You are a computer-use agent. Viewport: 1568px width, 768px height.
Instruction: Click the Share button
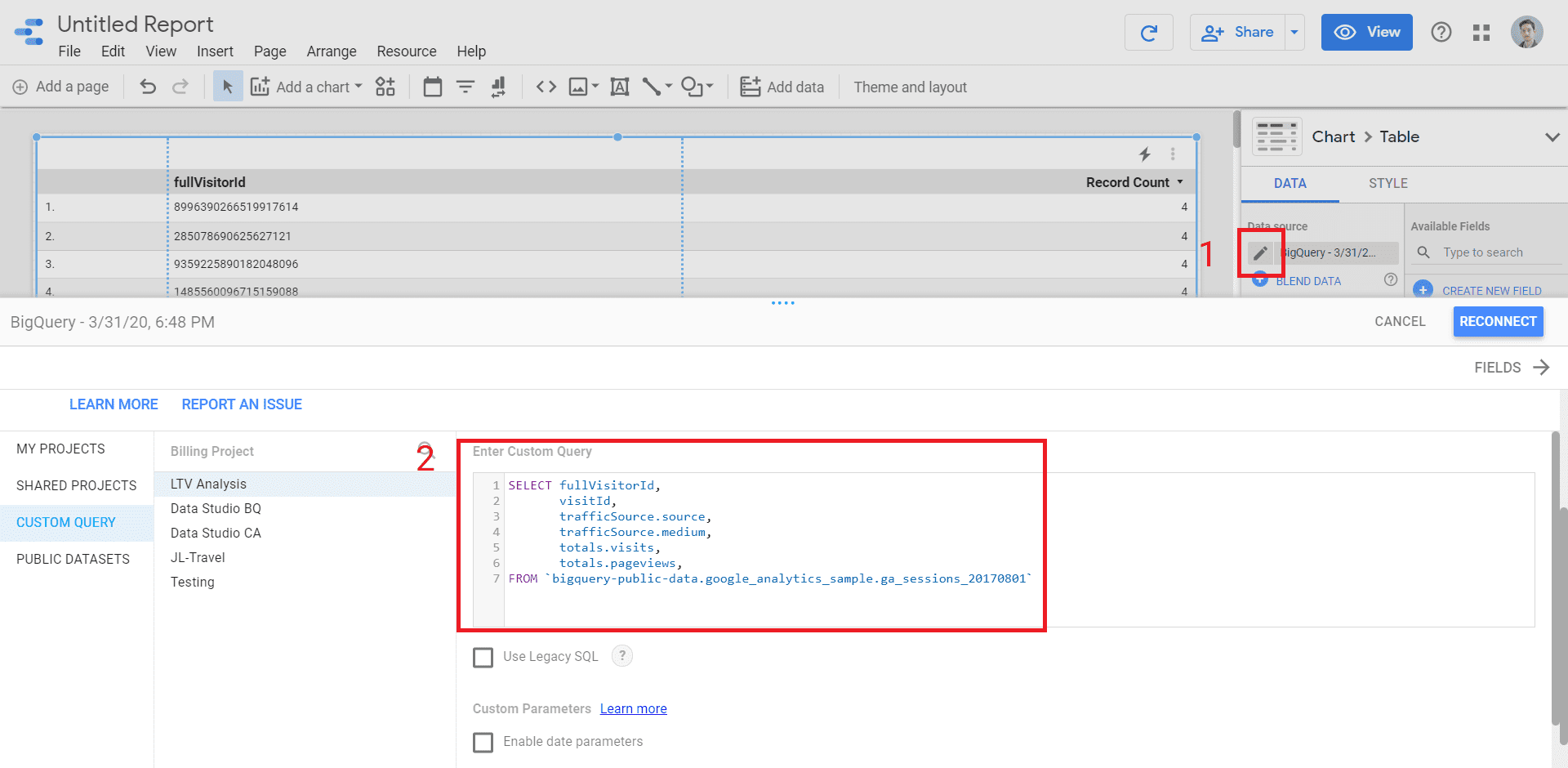coord(1237,33)
